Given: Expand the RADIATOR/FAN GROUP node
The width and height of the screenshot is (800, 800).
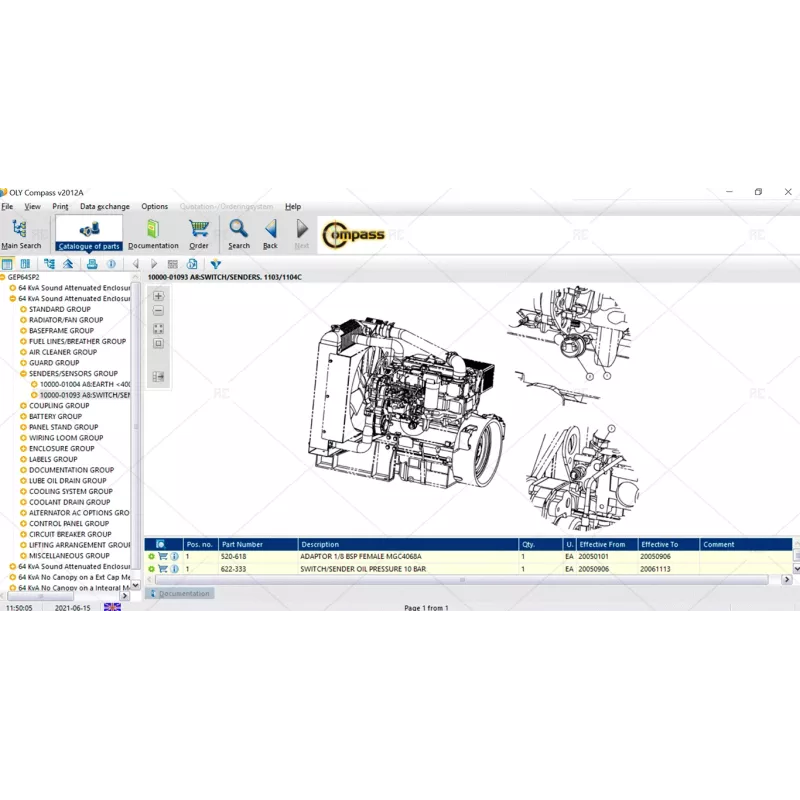Looking at the screenshot, I should 24,320.
